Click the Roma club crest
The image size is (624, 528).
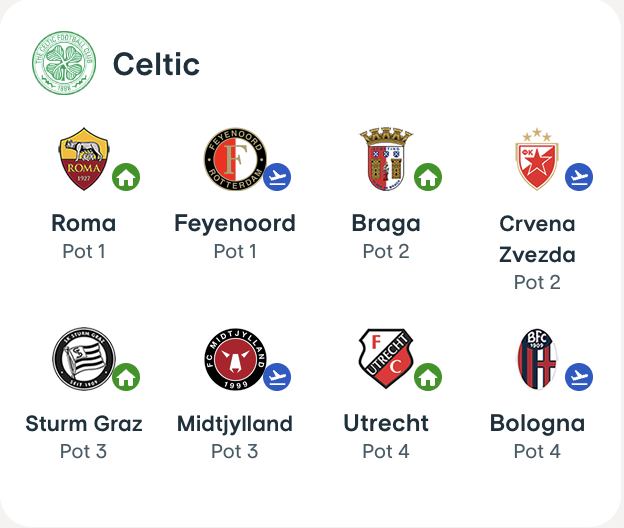84,159
